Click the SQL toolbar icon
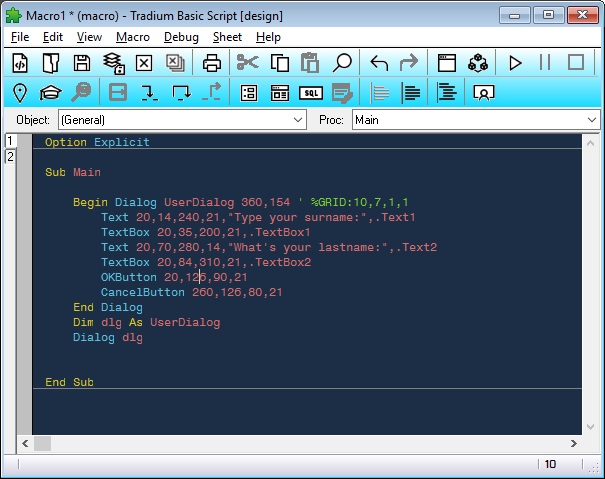 coord(312,93)
